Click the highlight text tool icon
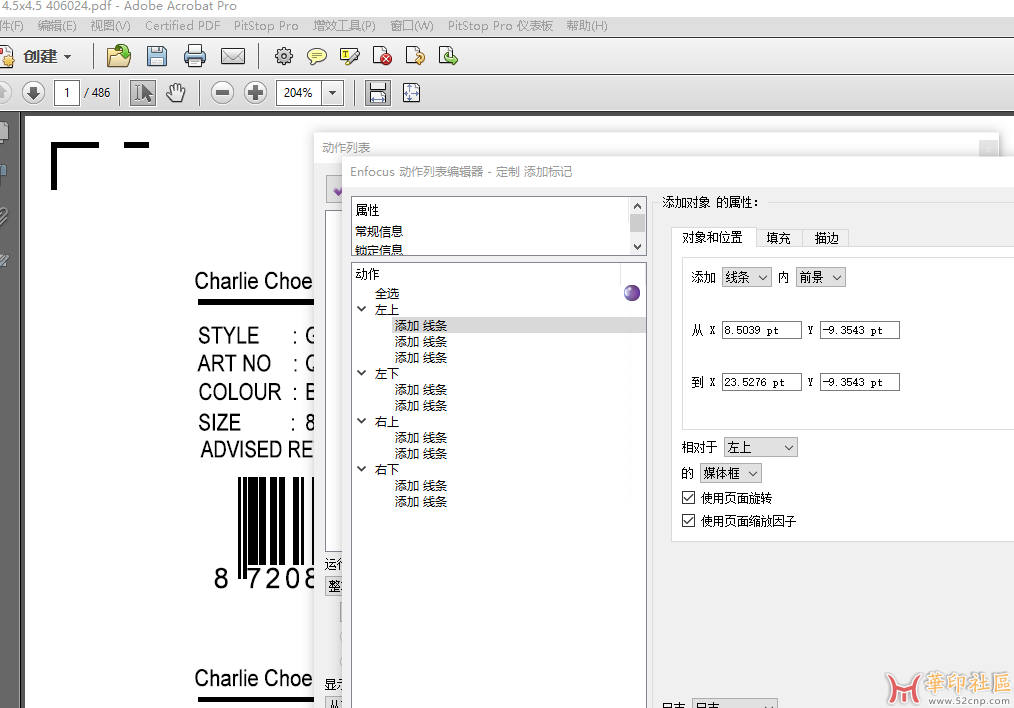Image resolution: width=1014 pixels, height=708 pixels. click(x=349, y=56)
